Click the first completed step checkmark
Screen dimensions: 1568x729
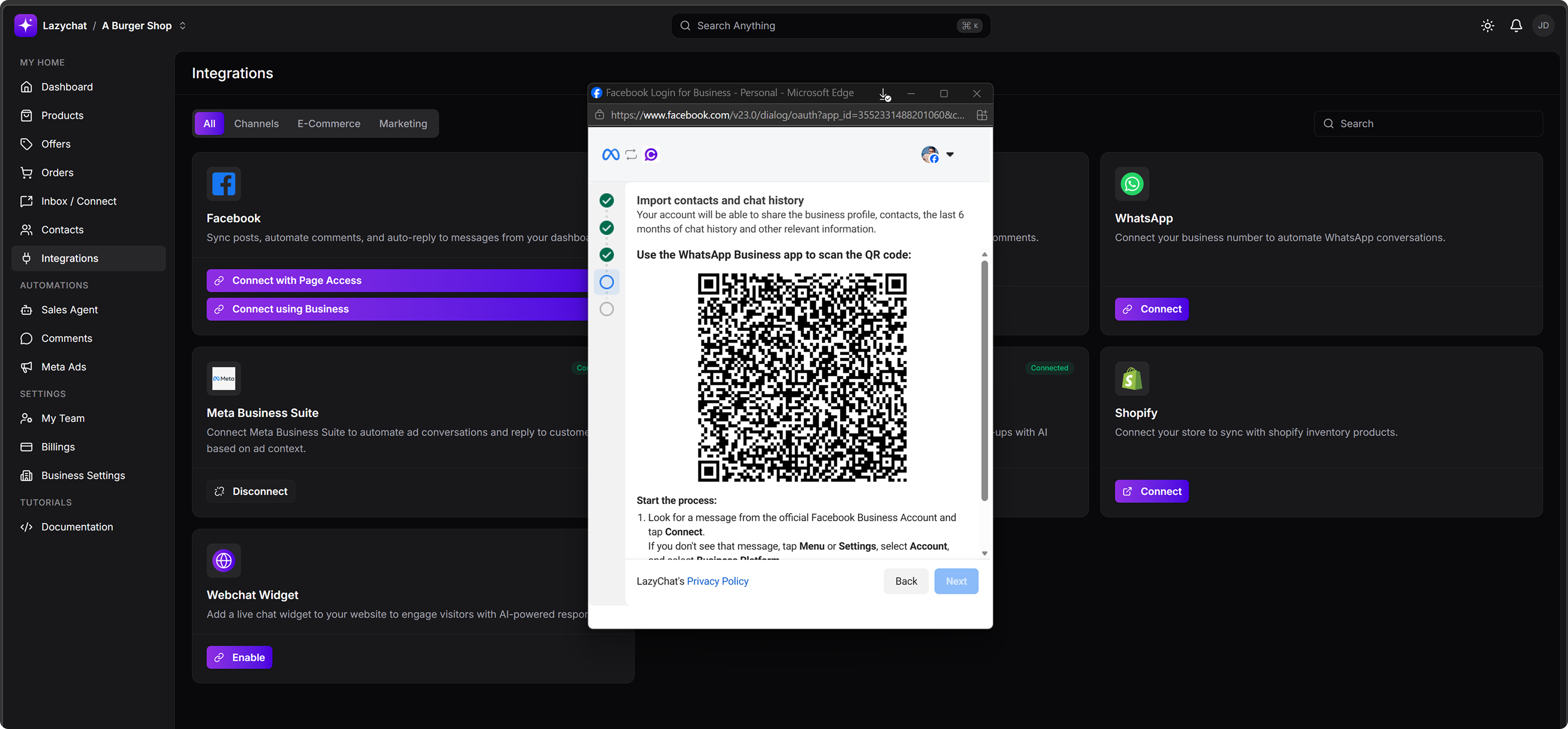click(606, 200)
